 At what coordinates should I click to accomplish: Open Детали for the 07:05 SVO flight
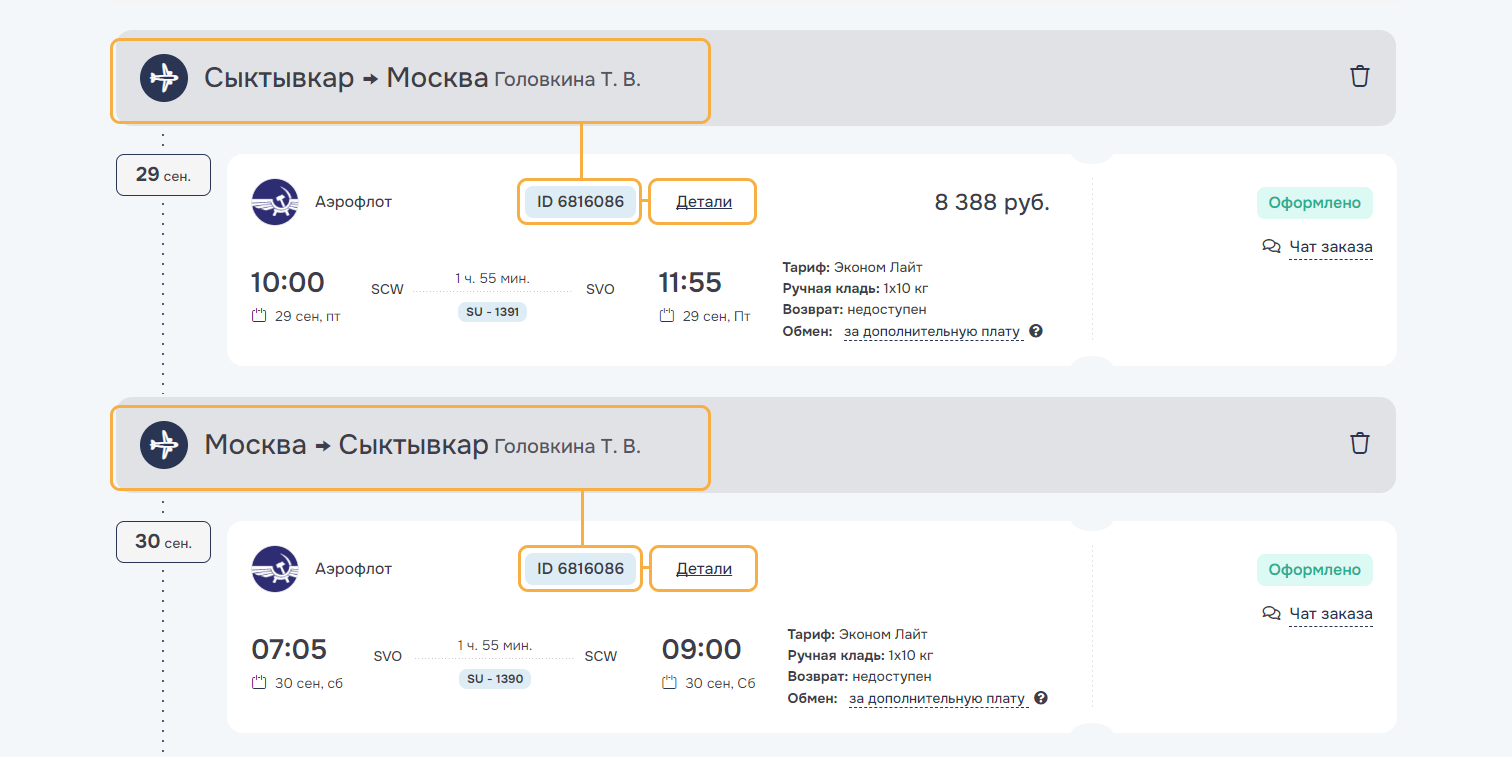tap(704, 569)
